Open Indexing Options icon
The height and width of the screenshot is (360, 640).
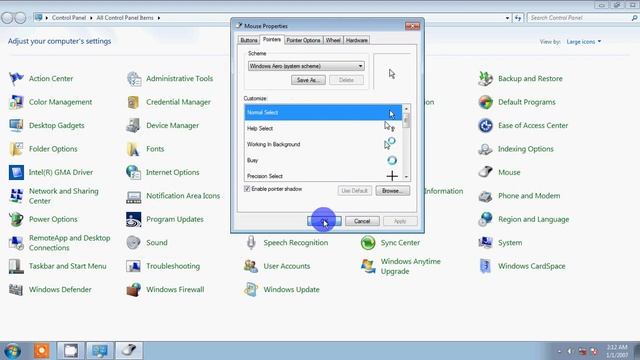pyautogui.click(x=485, y=149)
